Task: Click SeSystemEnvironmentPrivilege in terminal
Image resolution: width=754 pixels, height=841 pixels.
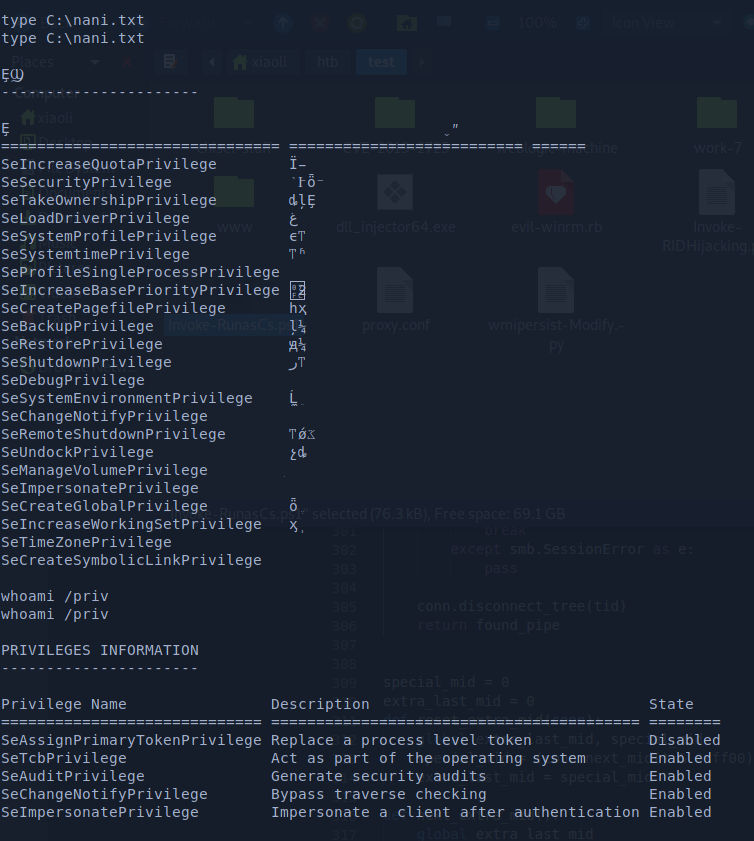Action: coord(127,399)
